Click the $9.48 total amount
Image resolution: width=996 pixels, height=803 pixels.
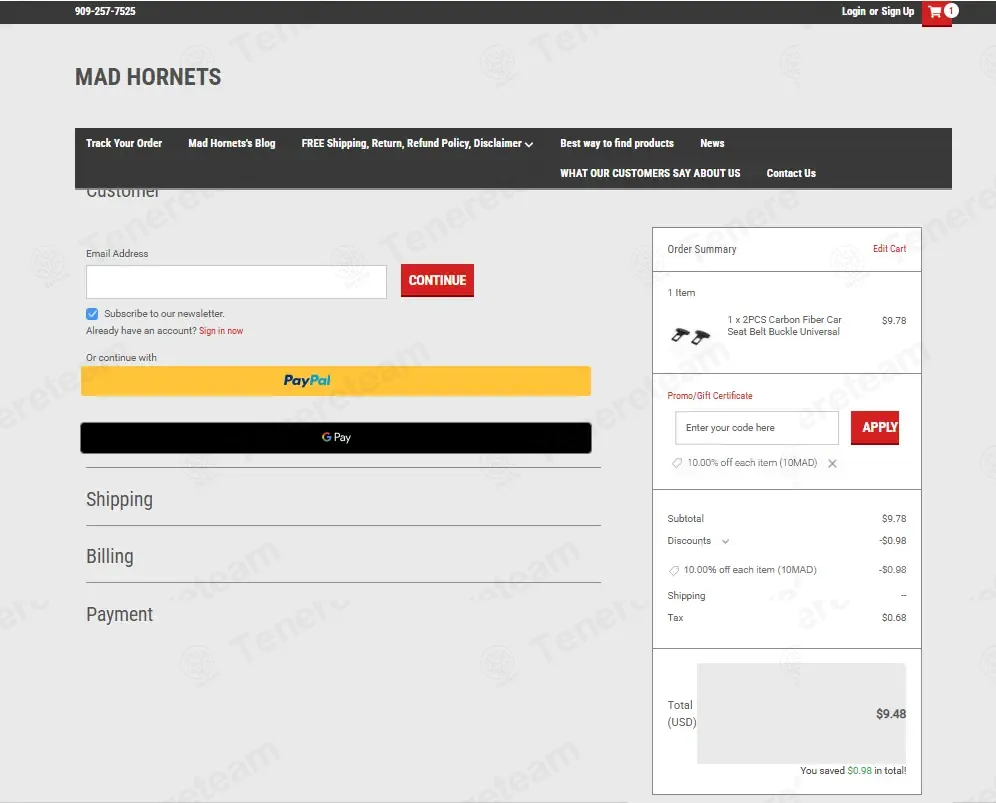click(x=891, y=714)
